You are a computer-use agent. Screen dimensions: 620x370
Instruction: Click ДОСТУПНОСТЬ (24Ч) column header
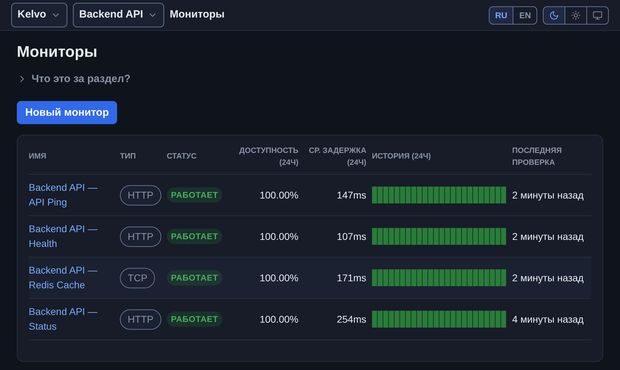click(x=268, y=156)
